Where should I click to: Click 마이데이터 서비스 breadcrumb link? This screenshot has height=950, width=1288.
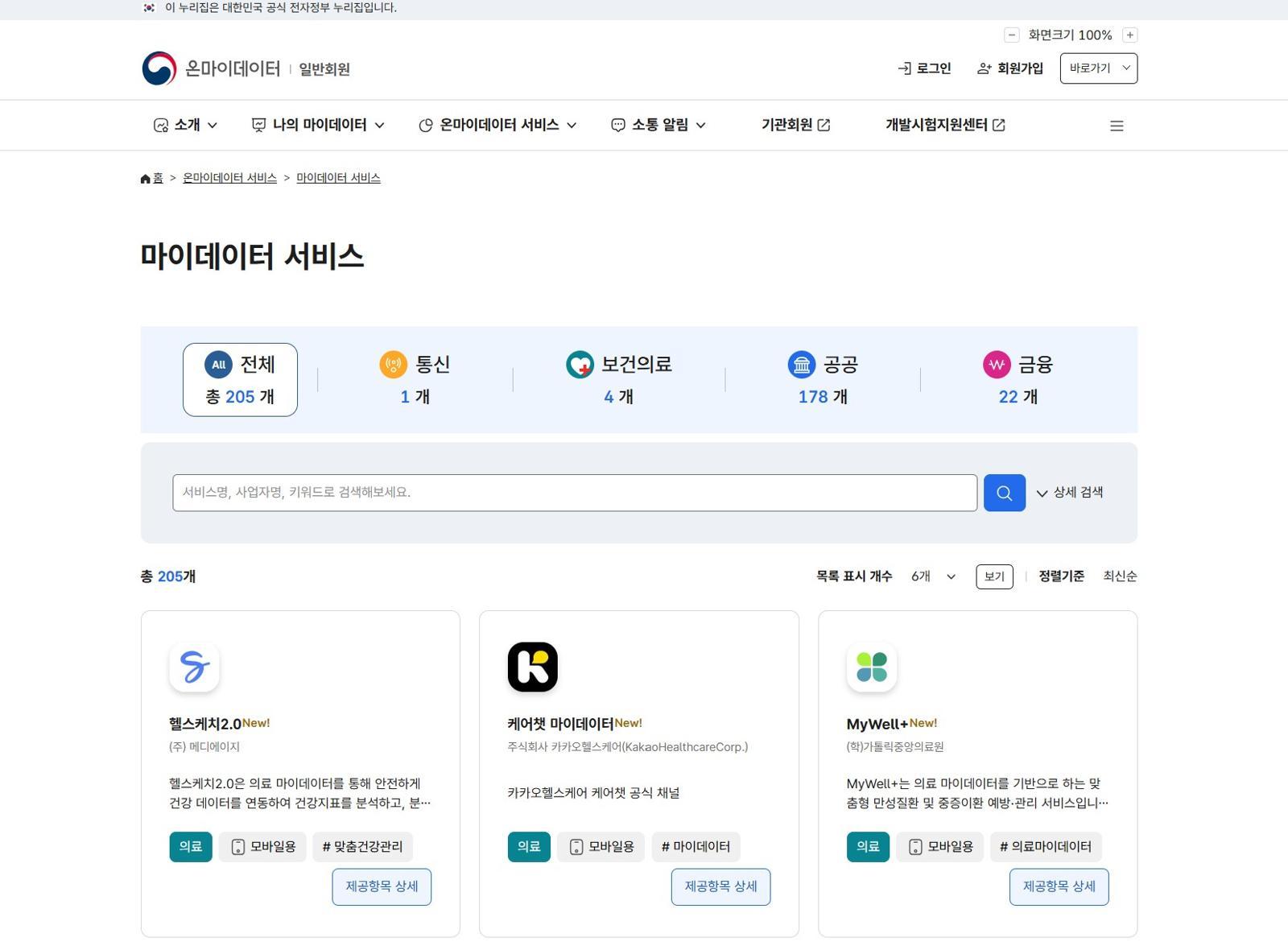(338, 178)
